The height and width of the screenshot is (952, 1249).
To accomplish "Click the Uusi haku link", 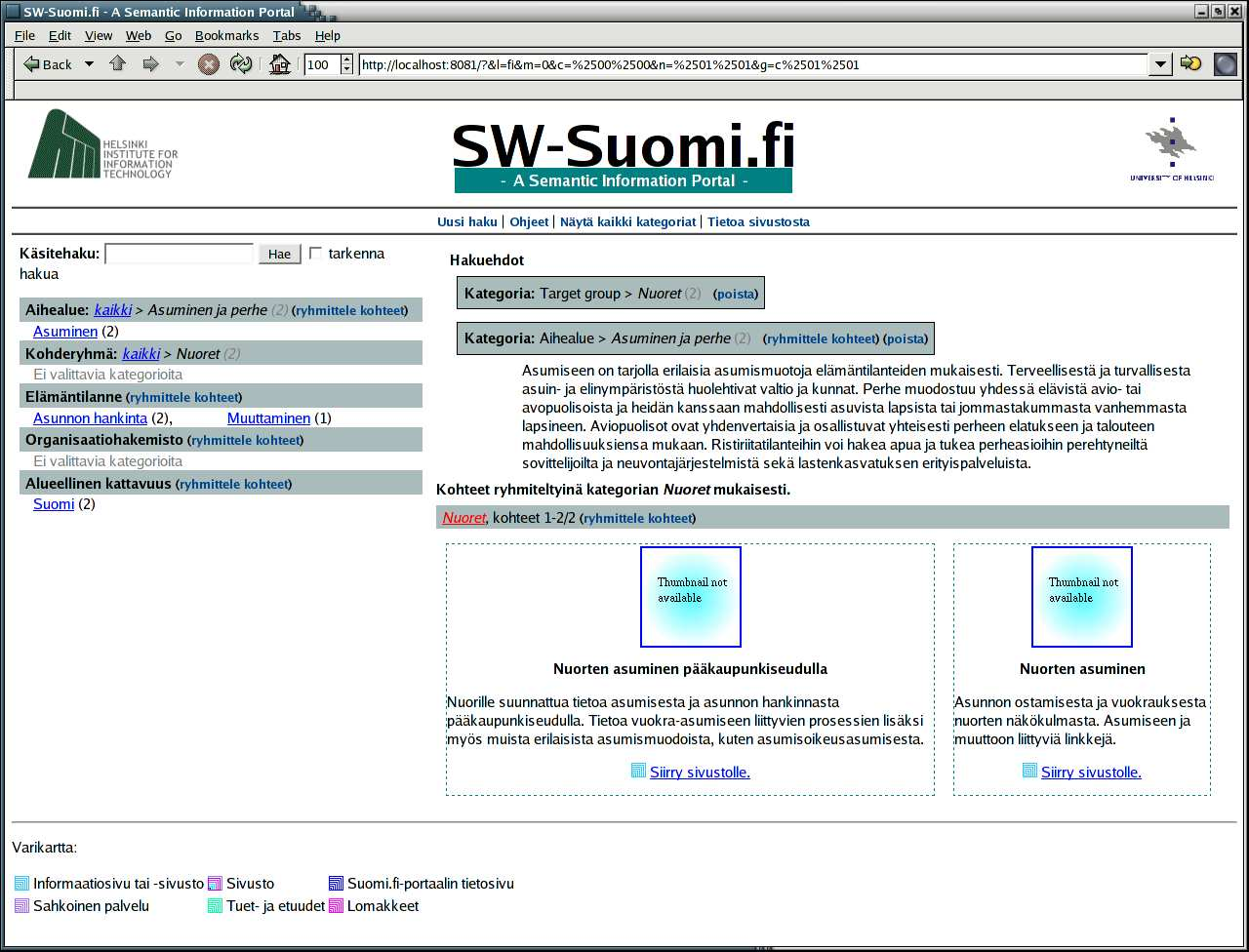I will tap(467, 221).
